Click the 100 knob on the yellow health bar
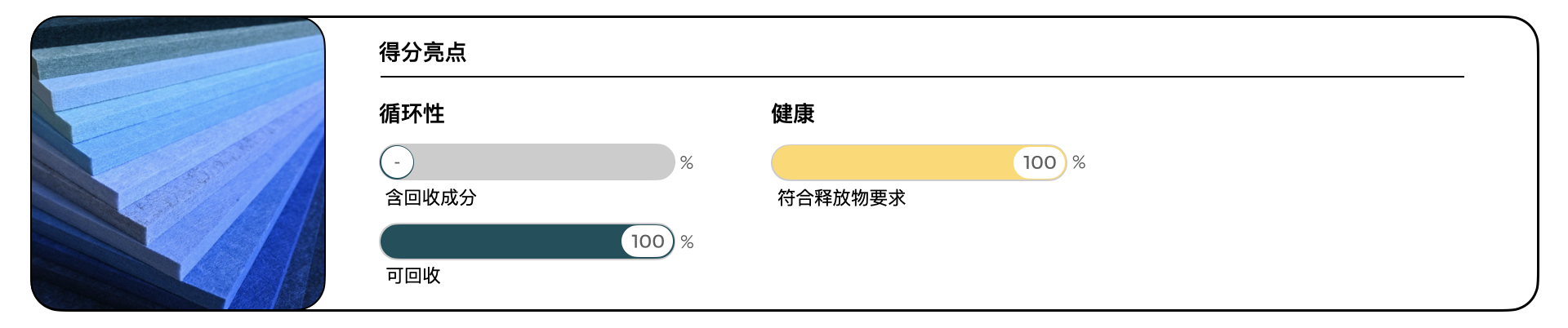 tap(1039, 162)
